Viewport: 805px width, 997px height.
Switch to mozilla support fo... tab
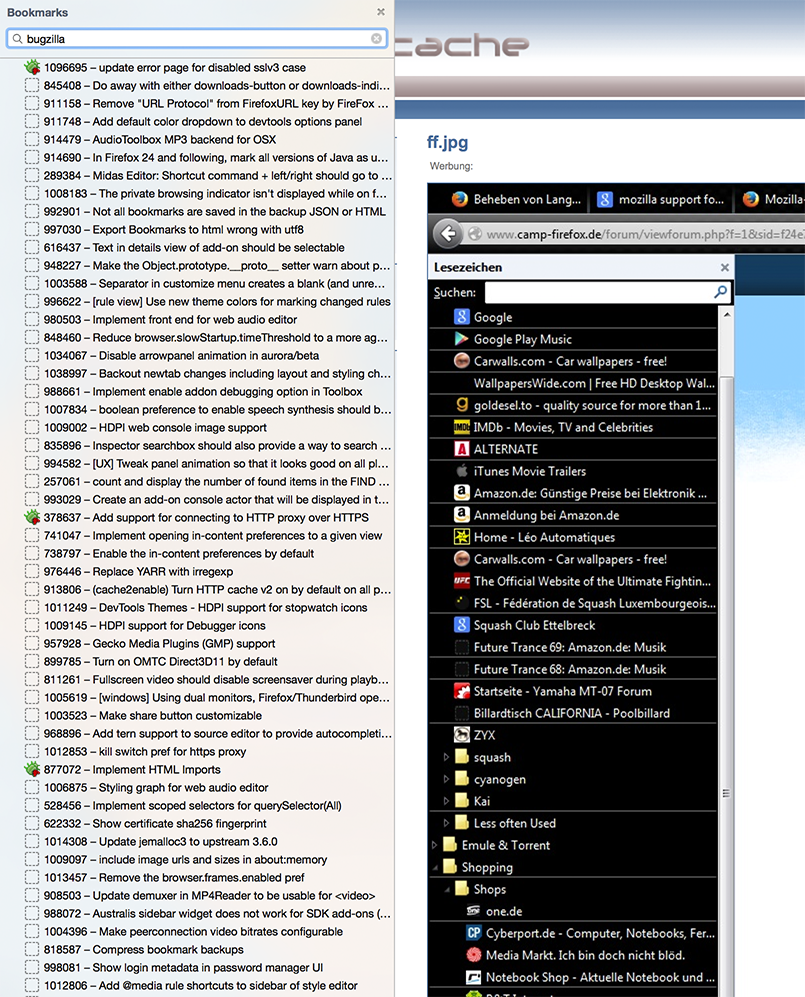click(x=661, y=199)
